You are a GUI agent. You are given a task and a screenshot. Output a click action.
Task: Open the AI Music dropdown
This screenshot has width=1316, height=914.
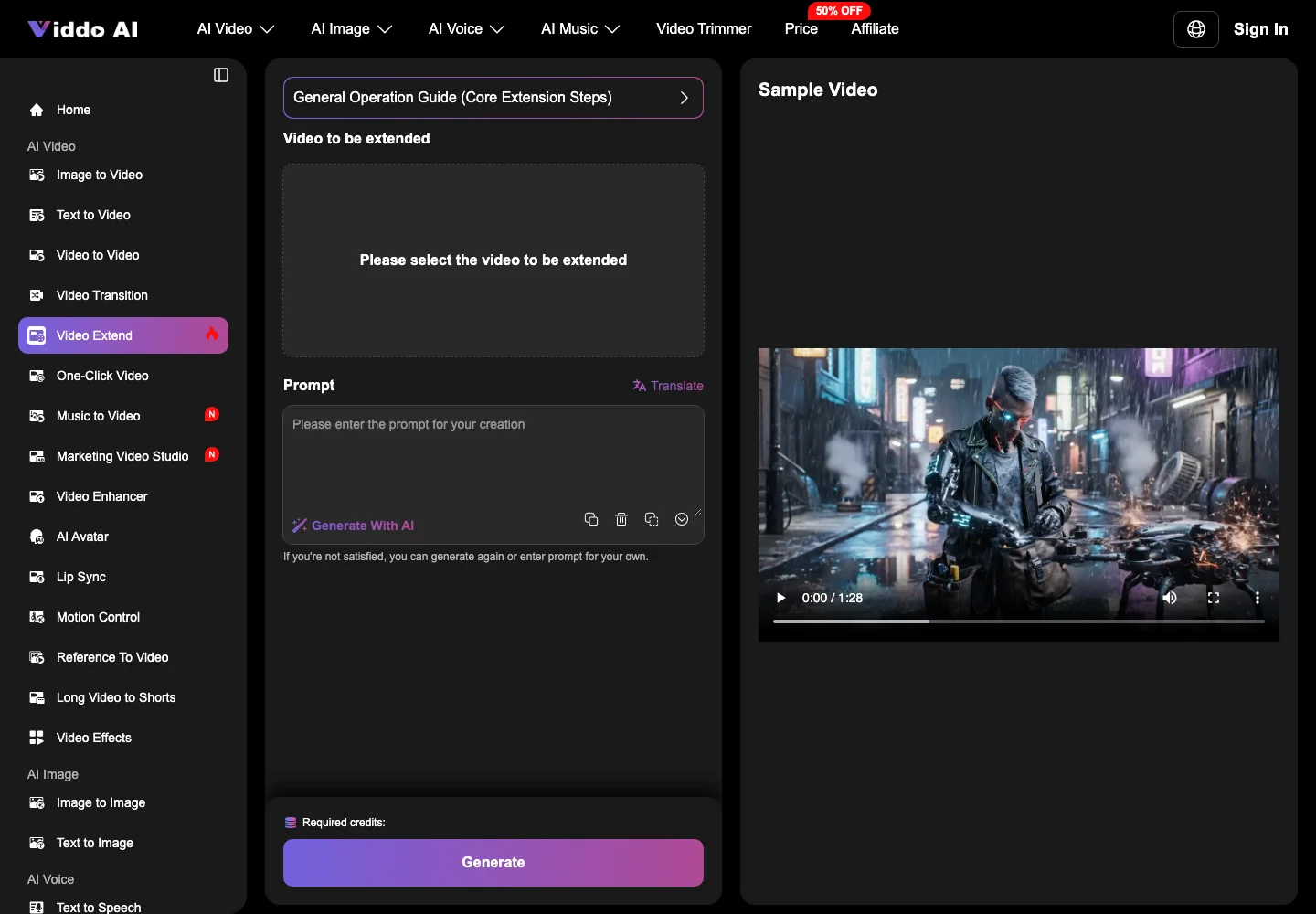(x=580, y=29)
